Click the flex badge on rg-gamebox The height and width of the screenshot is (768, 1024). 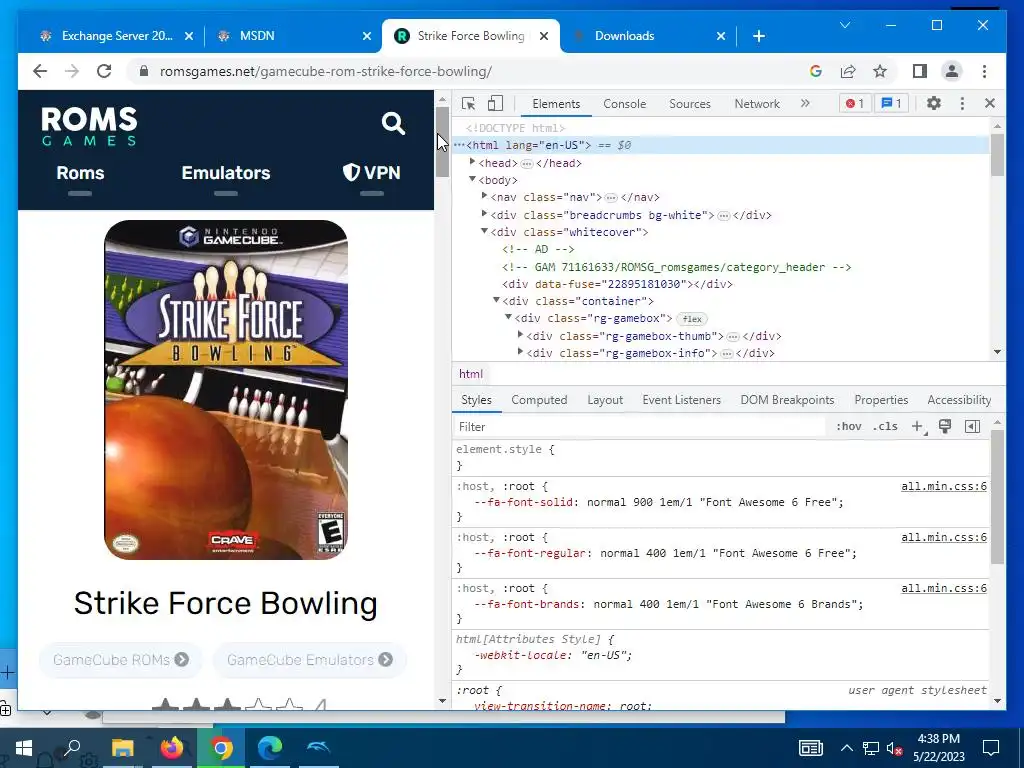pyautogui.click(x=692, y=319)
